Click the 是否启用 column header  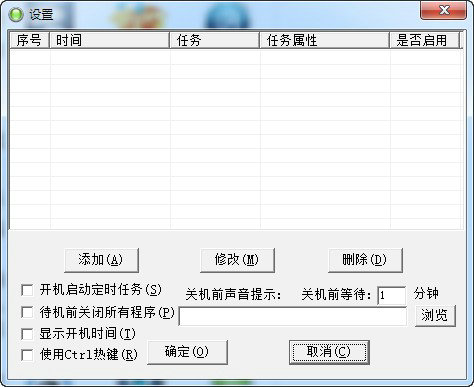[x=425, y=40]
